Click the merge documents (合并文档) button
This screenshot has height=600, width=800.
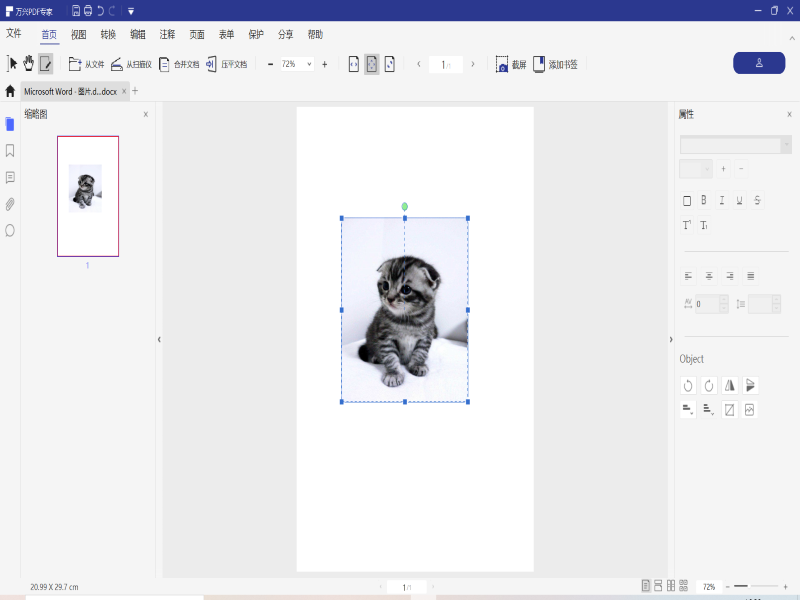(179, 64)
